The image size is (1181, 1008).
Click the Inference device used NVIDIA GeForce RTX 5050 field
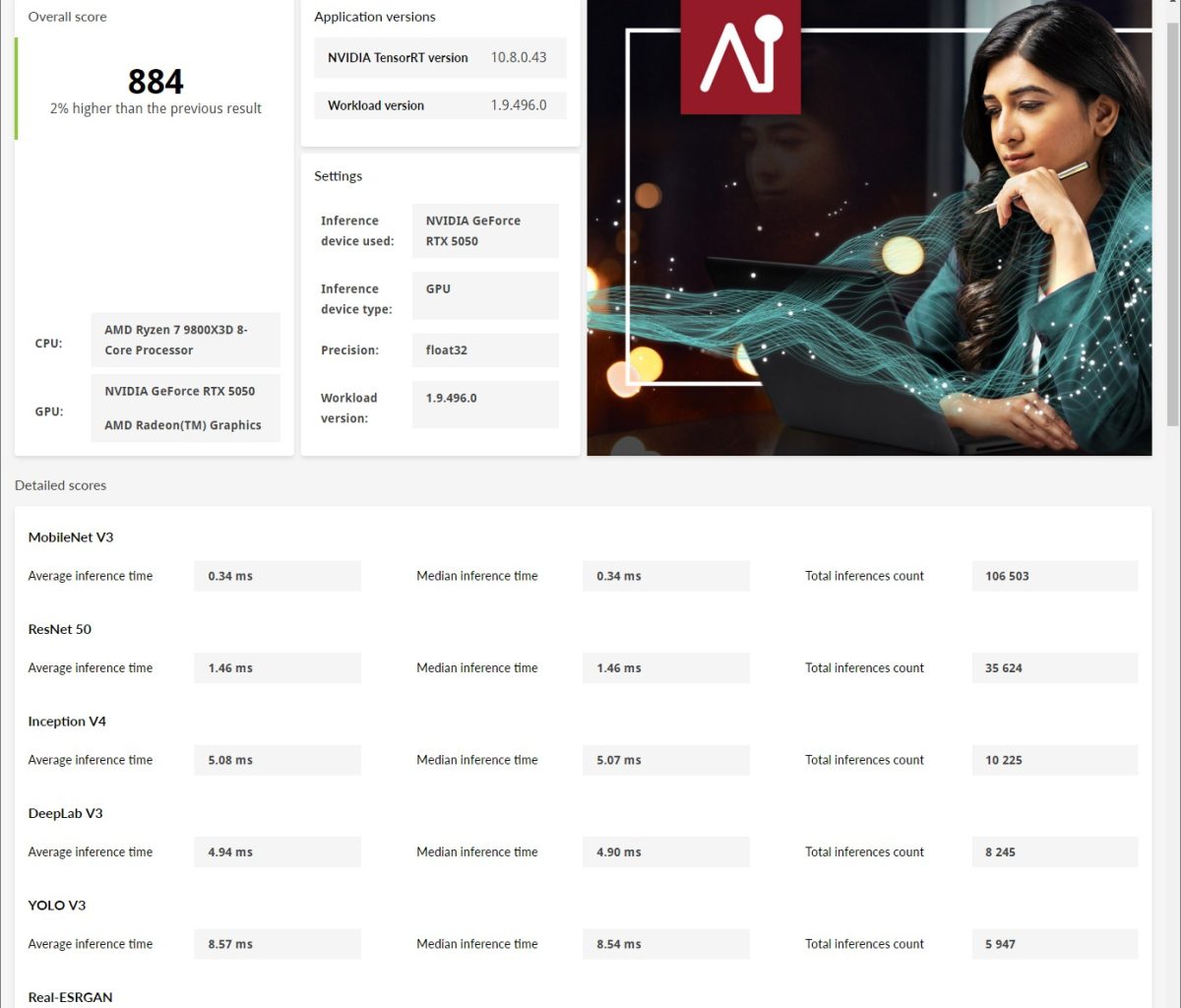[x=484, y=231]
